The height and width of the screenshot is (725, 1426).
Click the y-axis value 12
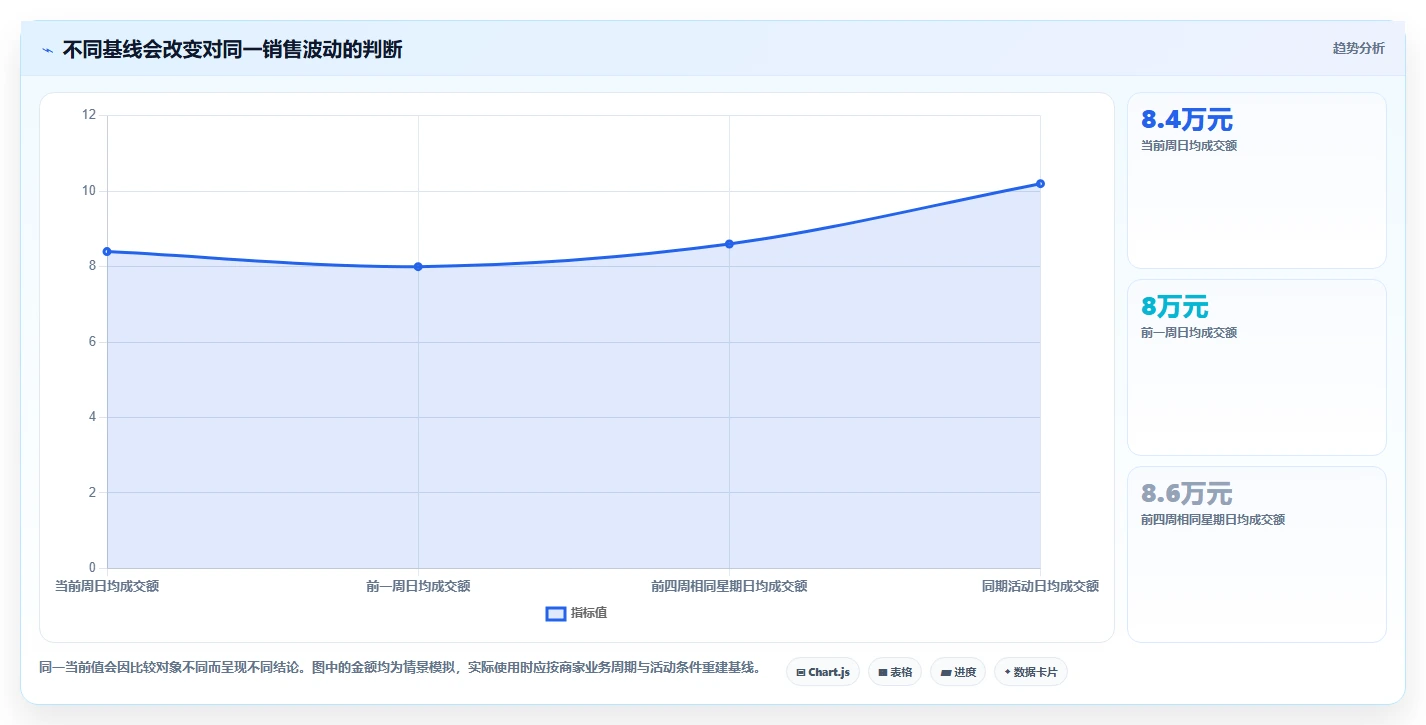point(89,115)
